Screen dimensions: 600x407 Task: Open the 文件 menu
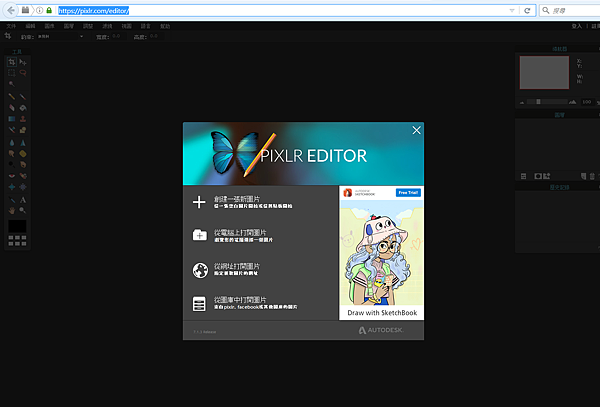click(x=11, y=26)
